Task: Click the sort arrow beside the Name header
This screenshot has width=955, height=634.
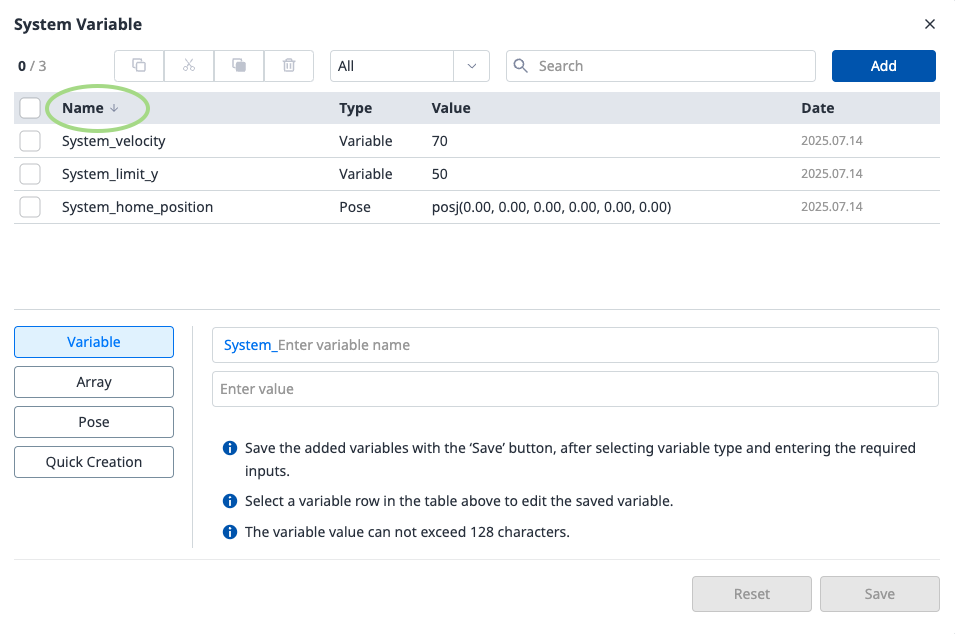Action: tap(114, 108)
